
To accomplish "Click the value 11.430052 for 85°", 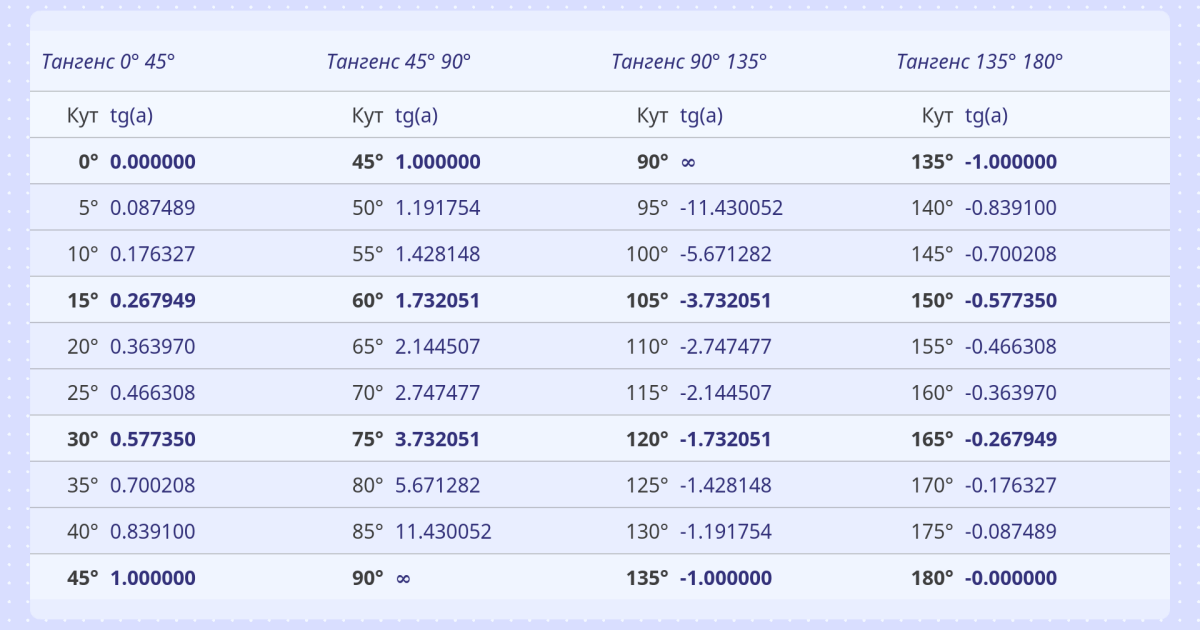I will click(x=443, y=532).
